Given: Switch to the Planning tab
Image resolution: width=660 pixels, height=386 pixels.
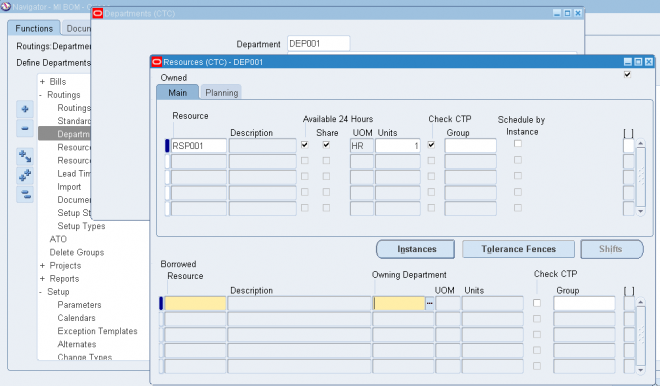Looking at the screenshot, I should 221,93.
